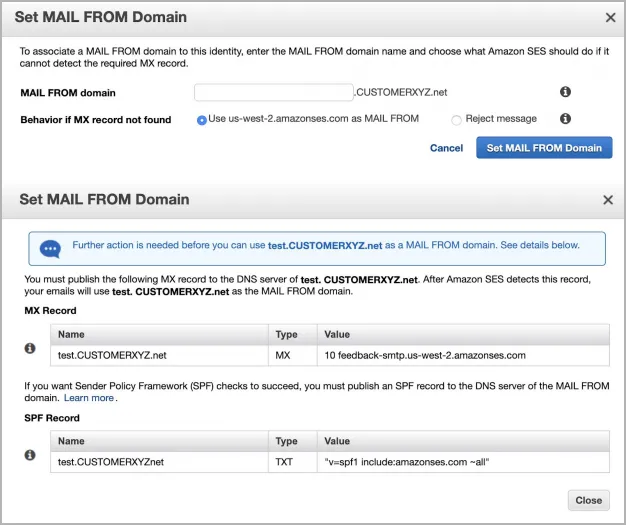Click info icon next to MX Record table
Viewport: 626px width, 525px height.
[x=30, y=348]
